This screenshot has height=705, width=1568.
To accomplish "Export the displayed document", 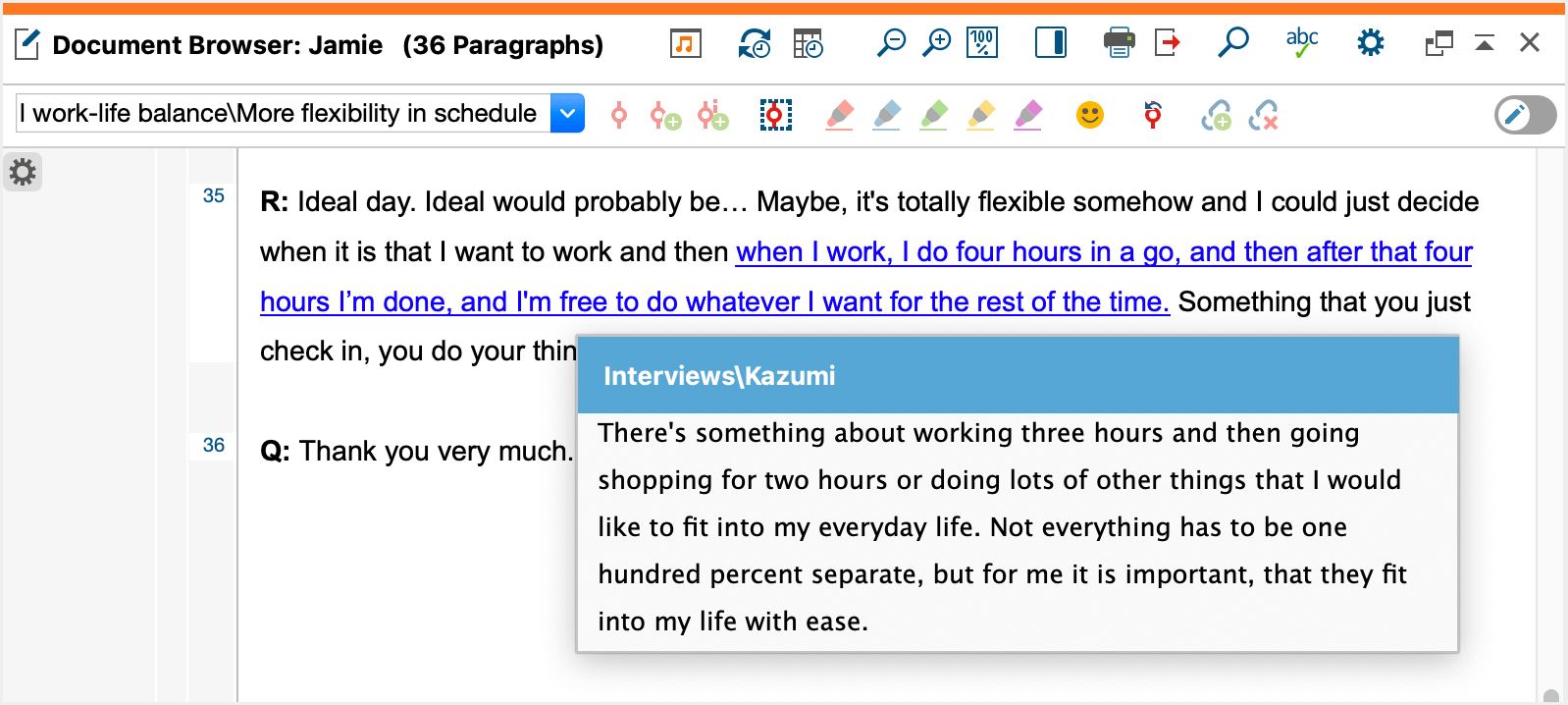I will 1168,43.
